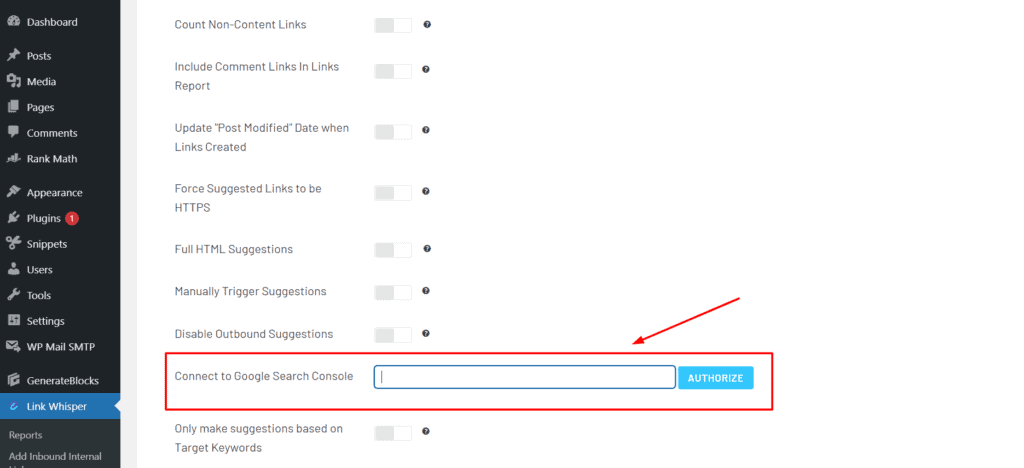Enable the Count Non-Content Links toggle
Viewport: 1024px width, 468px height.
(x=393, y=25)
